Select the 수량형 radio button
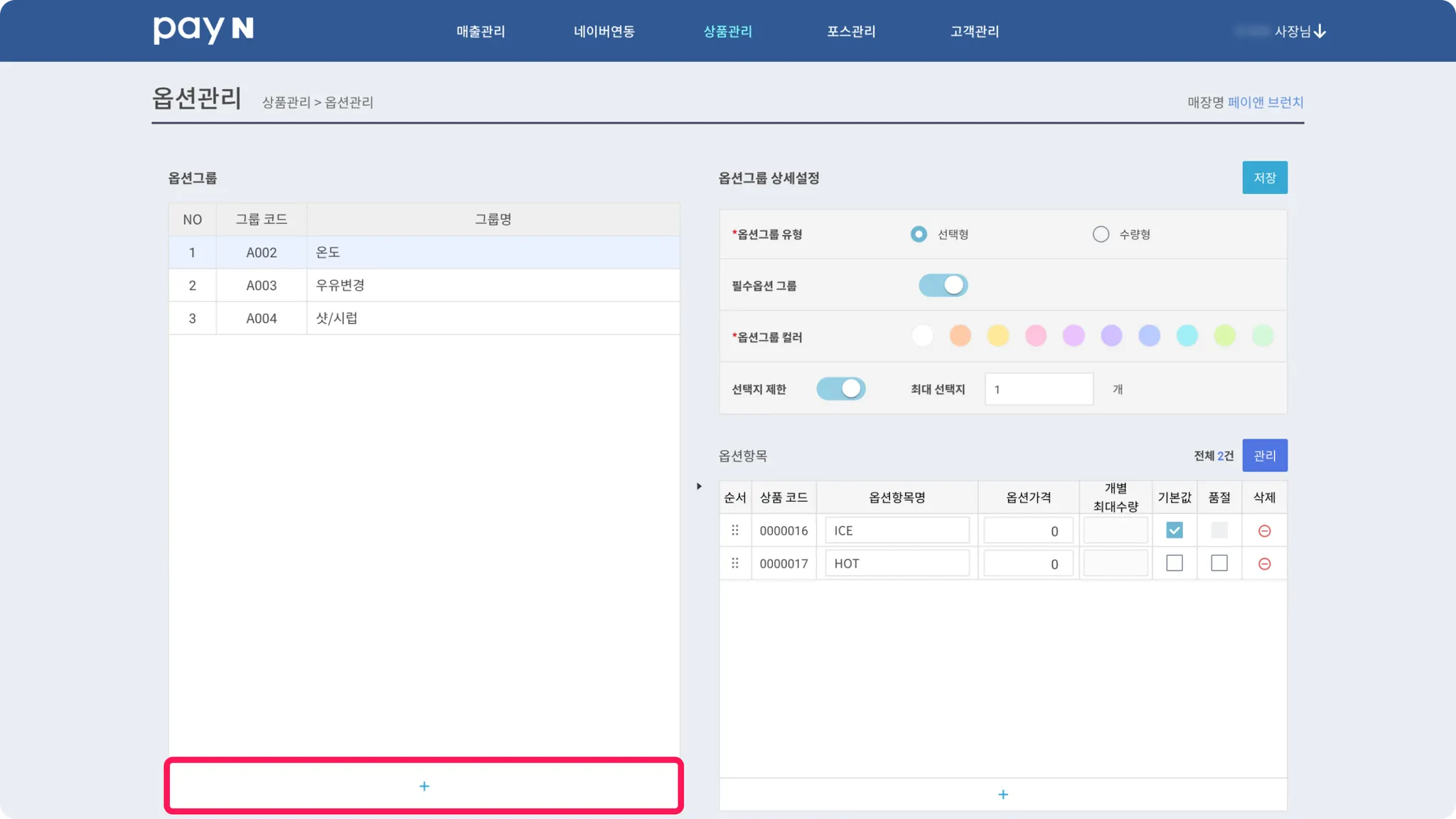 click(1101, 234)
